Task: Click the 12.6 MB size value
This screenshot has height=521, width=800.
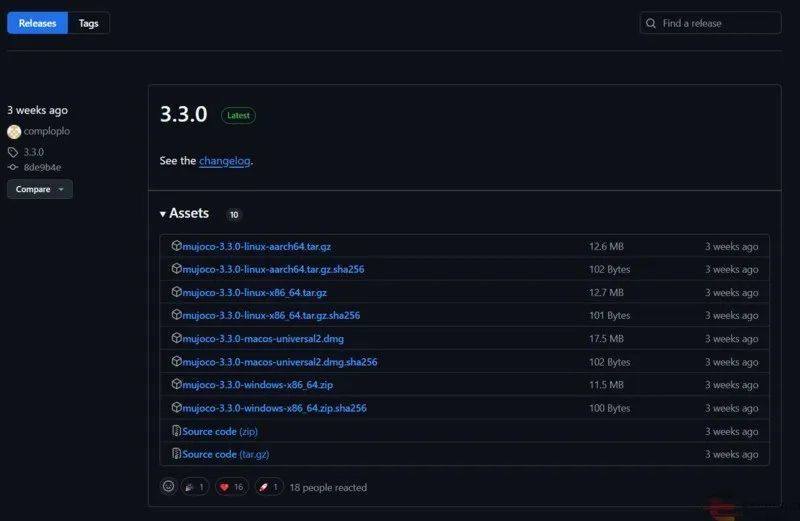Action: pos(607,246)
